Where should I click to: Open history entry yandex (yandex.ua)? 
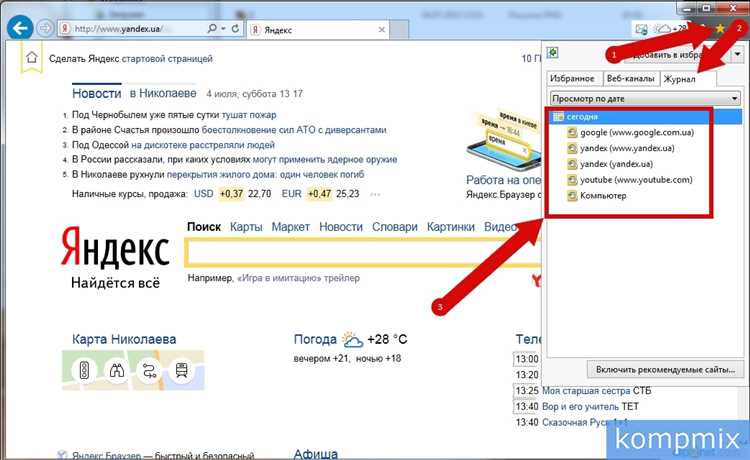pos(616,164)
